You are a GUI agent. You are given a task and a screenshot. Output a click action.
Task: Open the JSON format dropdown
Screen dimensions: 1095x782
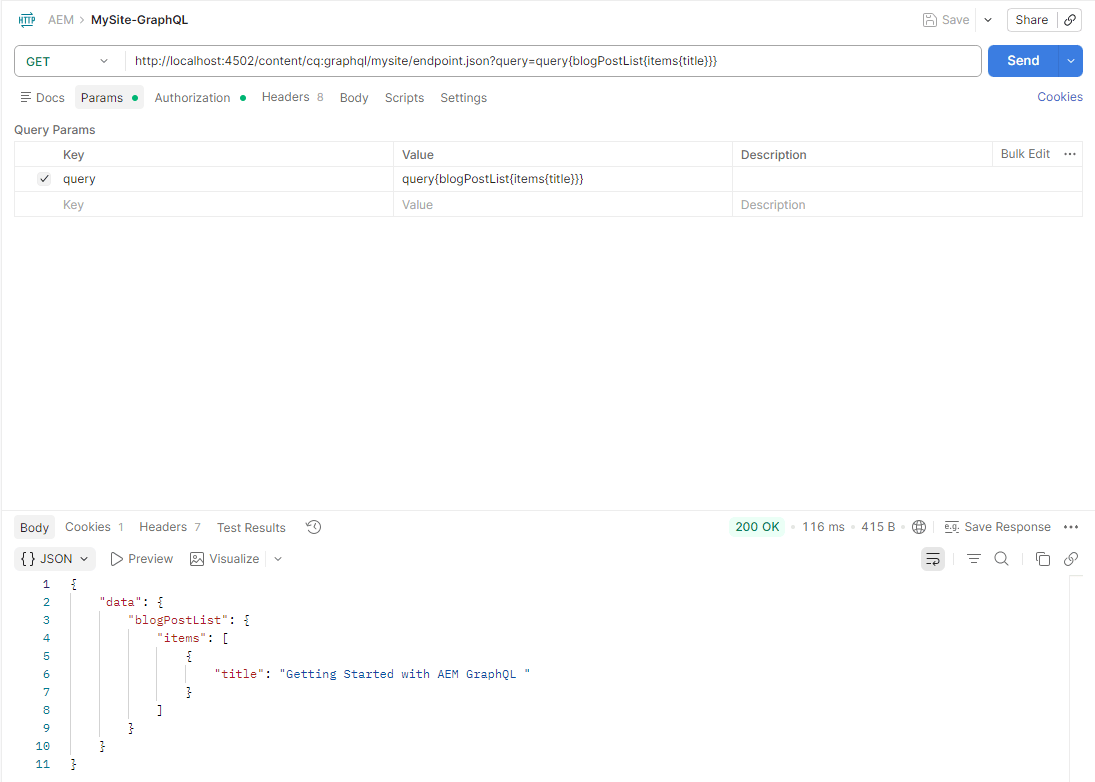click(x=54, y=559)
